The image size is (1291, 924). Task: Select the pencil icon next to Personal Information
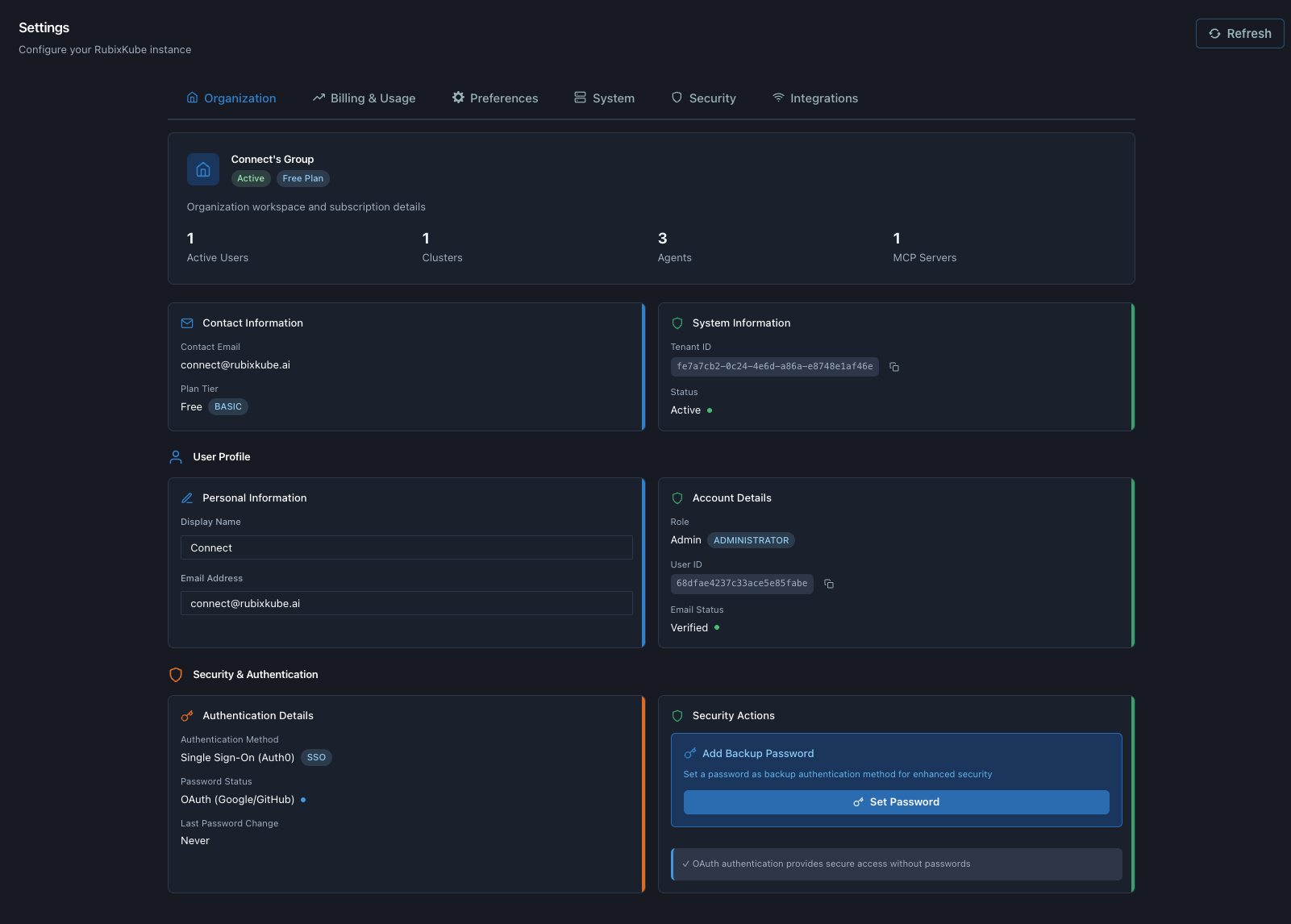[x=187, y=497]
